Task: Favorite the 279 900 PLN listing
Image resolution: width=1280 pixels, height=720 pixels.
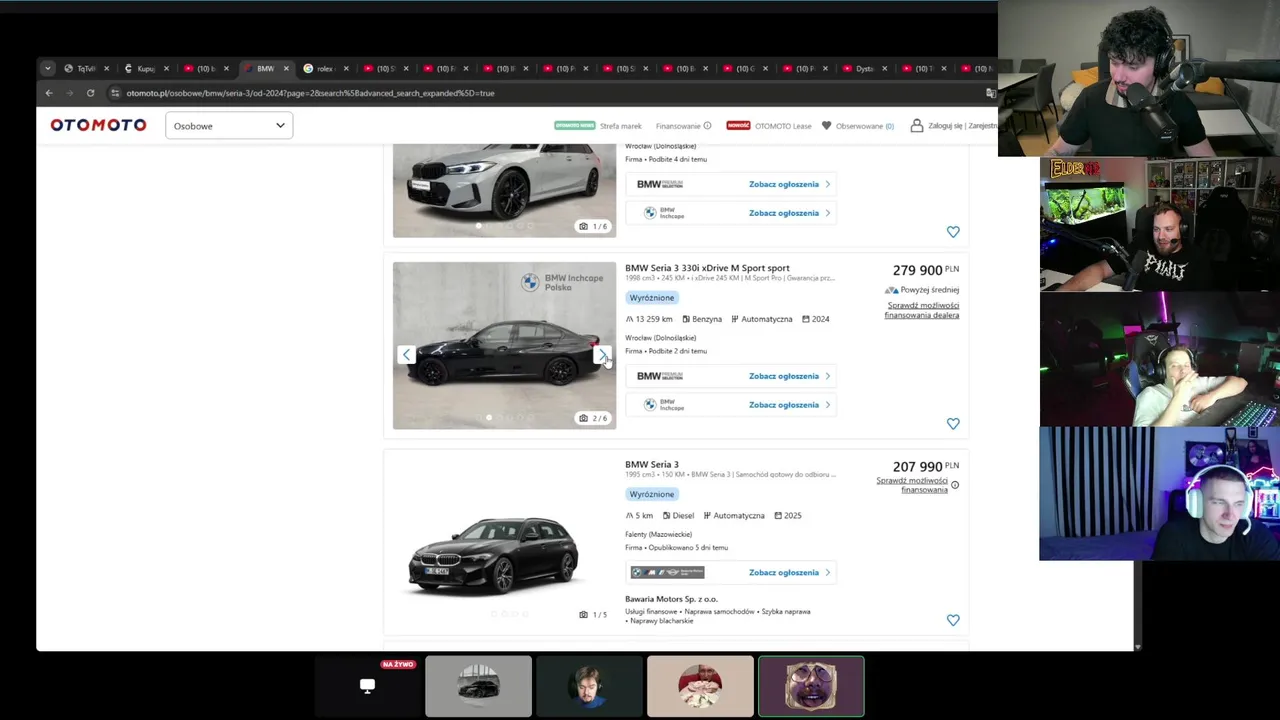Action: coord(953,424)
